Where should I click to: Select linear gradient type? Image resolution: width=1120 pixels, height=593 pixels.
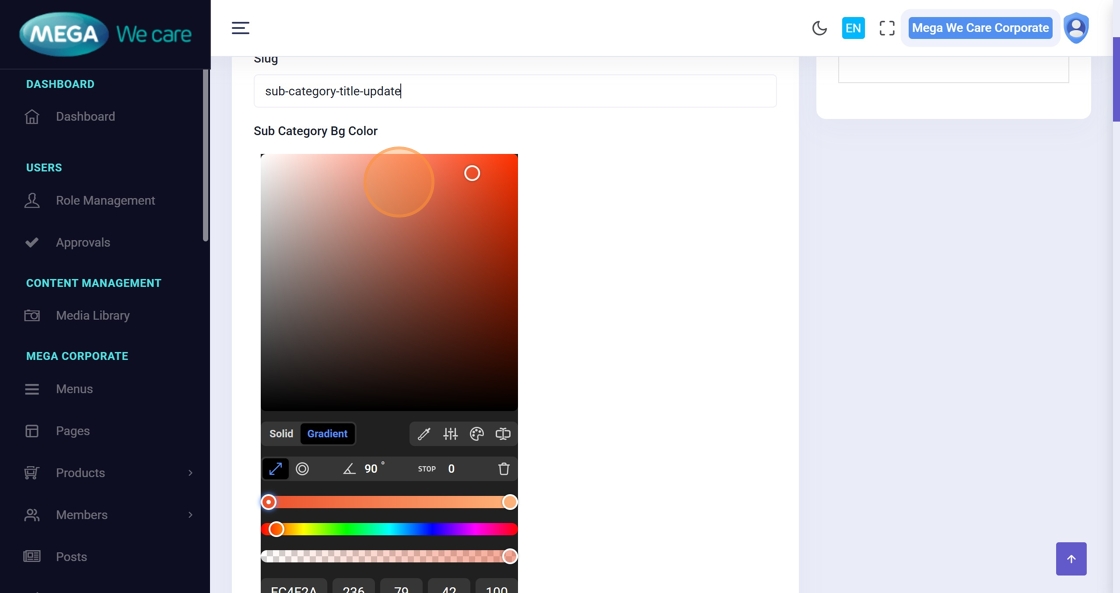point(275,469)
